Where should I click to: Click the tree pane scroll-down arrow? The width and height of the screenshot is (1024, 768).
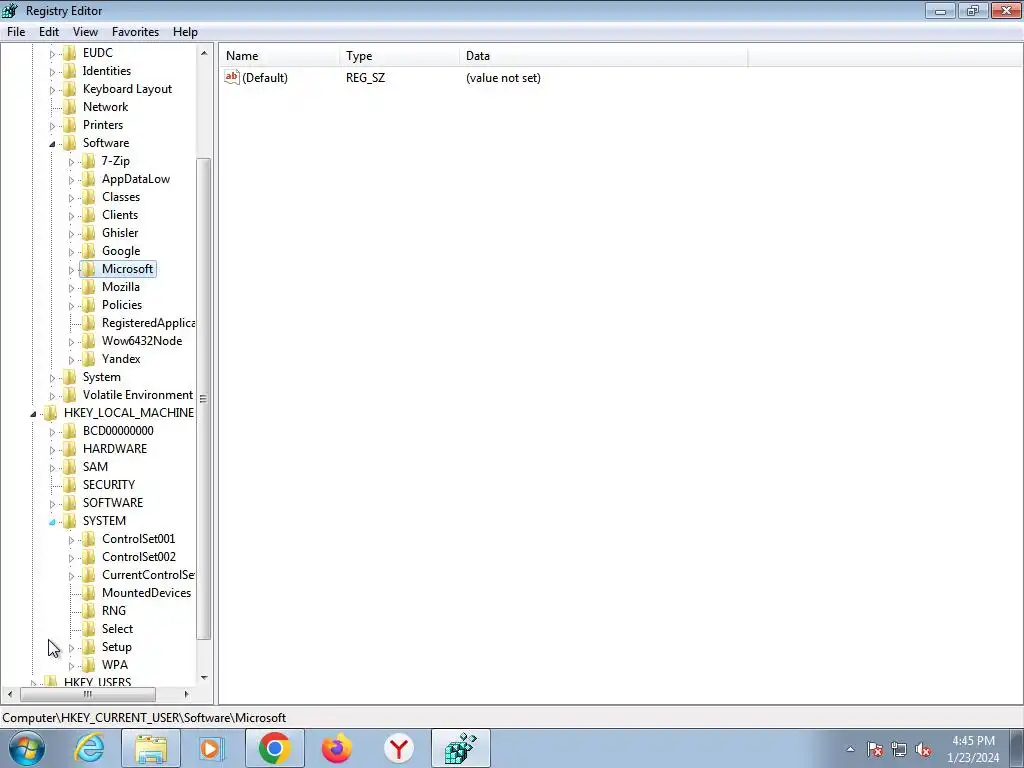(x=204, y=678)
